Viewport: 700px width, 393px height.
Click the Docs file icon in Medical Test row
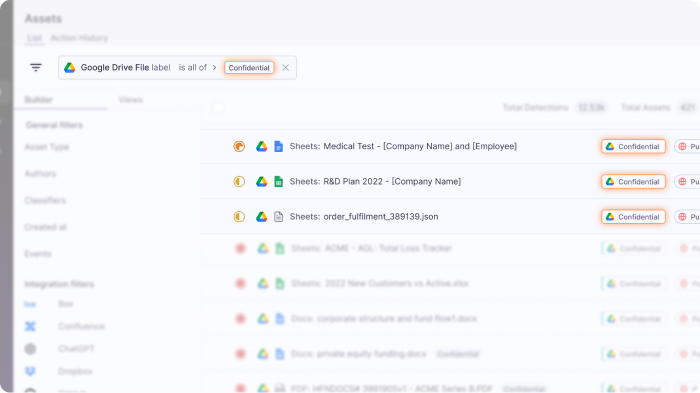click(x=279, y=146)
